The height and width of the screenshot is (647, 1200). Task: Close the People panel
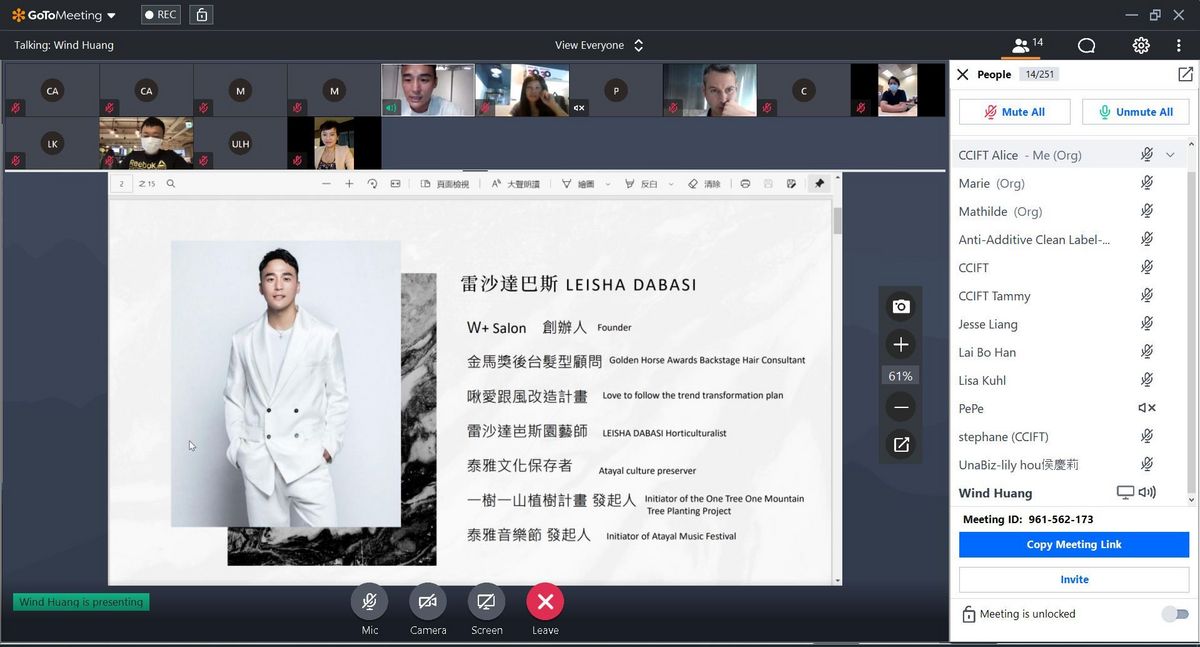tap(963, 74)
